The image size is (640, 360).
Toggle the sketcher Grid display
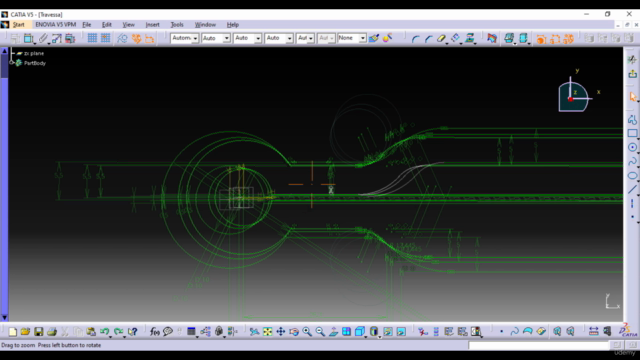tap(92, 38)
